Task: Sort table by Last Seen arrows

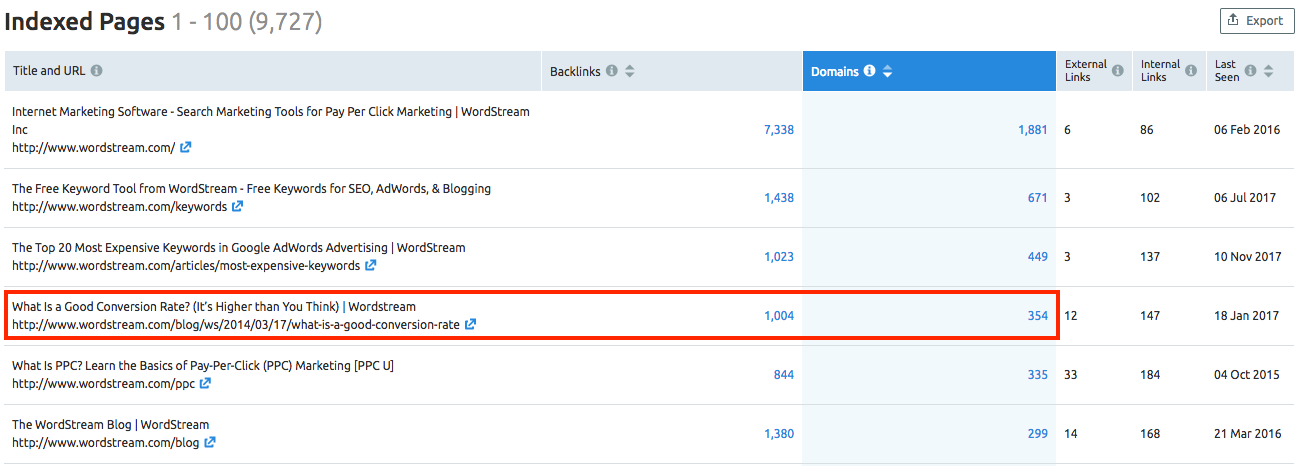Action: [x=1268, y=71]
